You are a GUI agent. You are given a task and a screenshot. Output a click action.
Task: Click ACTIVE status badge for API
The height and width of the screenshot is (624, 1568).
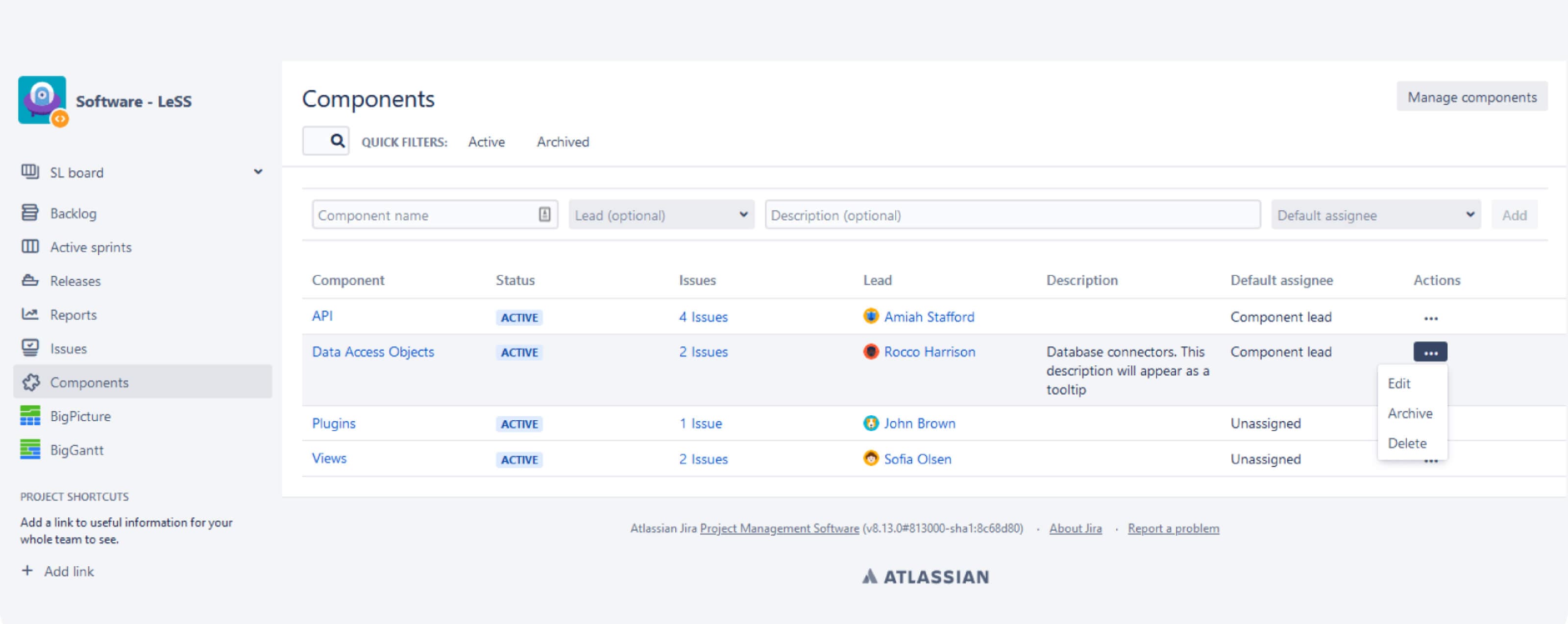[x=519, y=317]
